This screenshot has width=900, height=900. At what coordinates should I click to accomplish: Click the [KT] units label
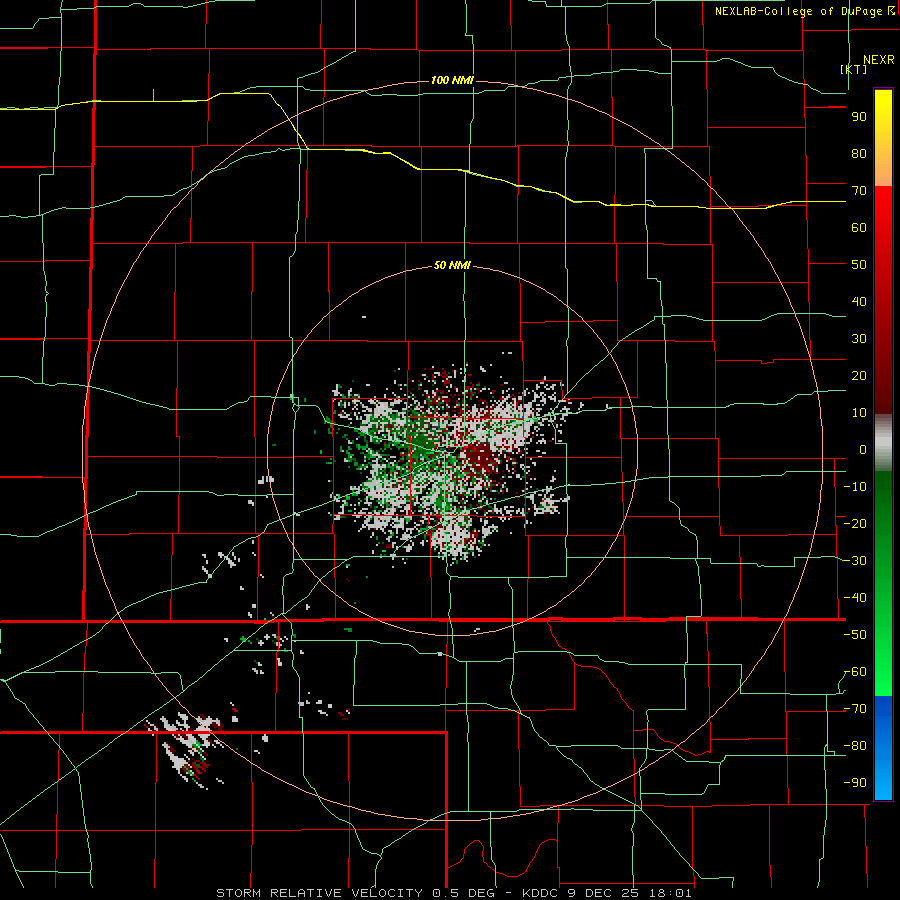click(x=853, y=69)
